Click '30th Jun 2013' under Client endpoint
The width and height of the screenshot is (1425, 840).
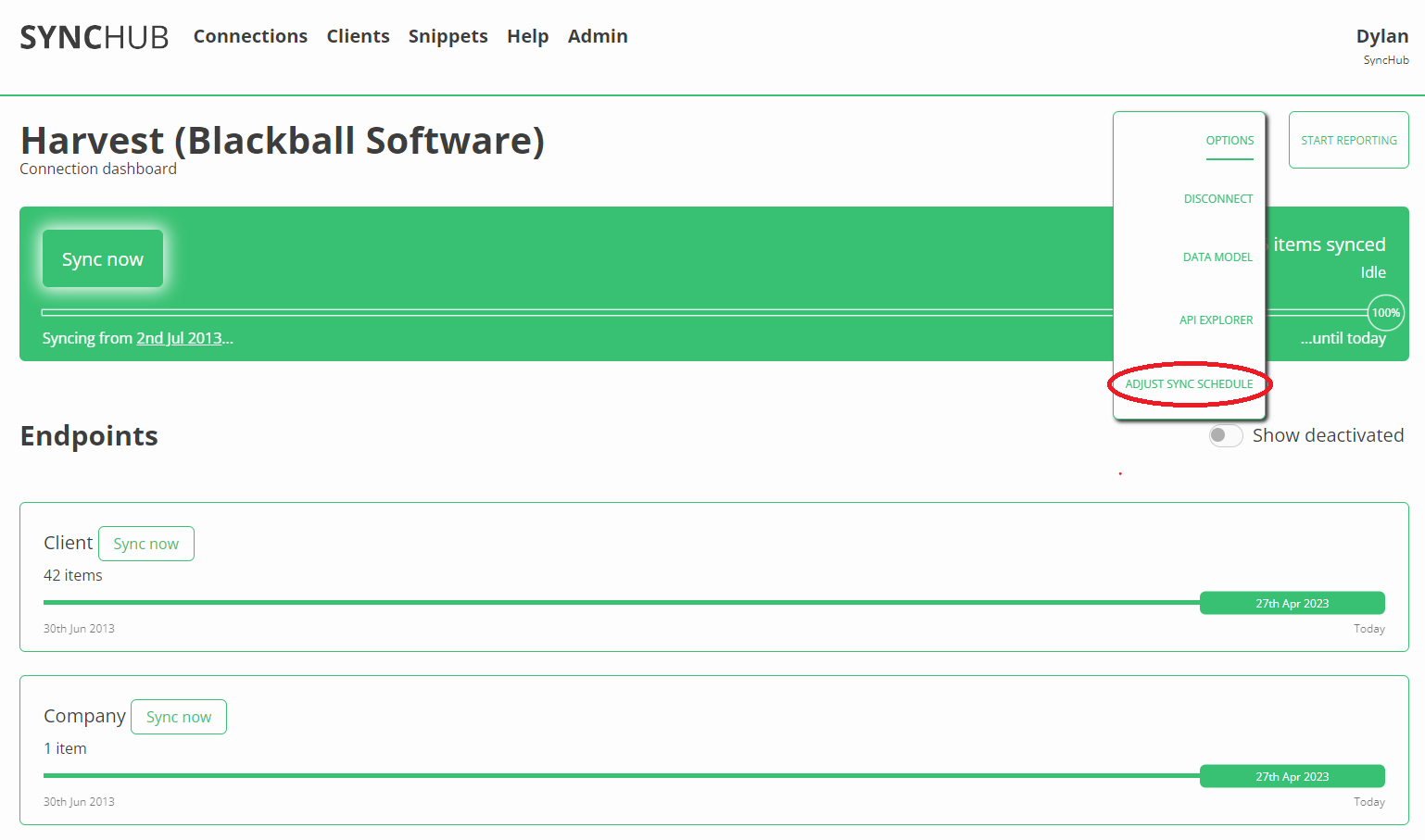[79, 629]
